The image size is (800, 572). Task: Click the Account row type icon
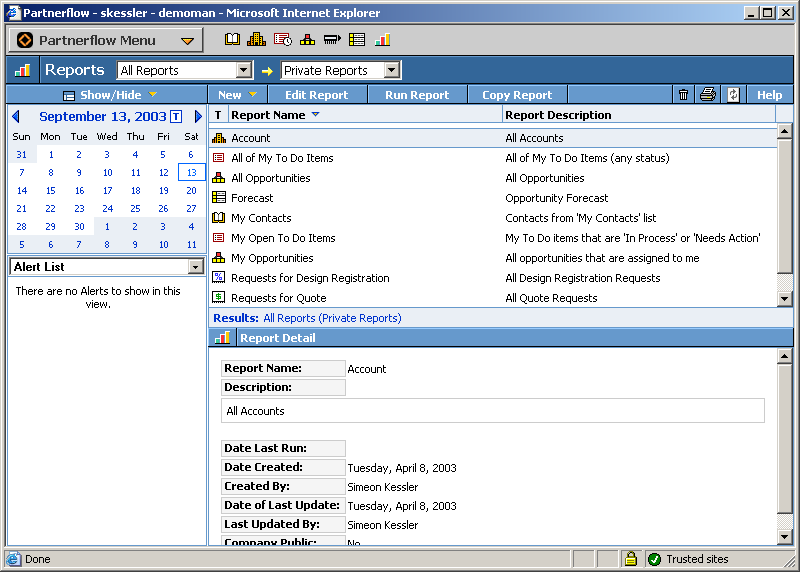(x=218, y=138)
